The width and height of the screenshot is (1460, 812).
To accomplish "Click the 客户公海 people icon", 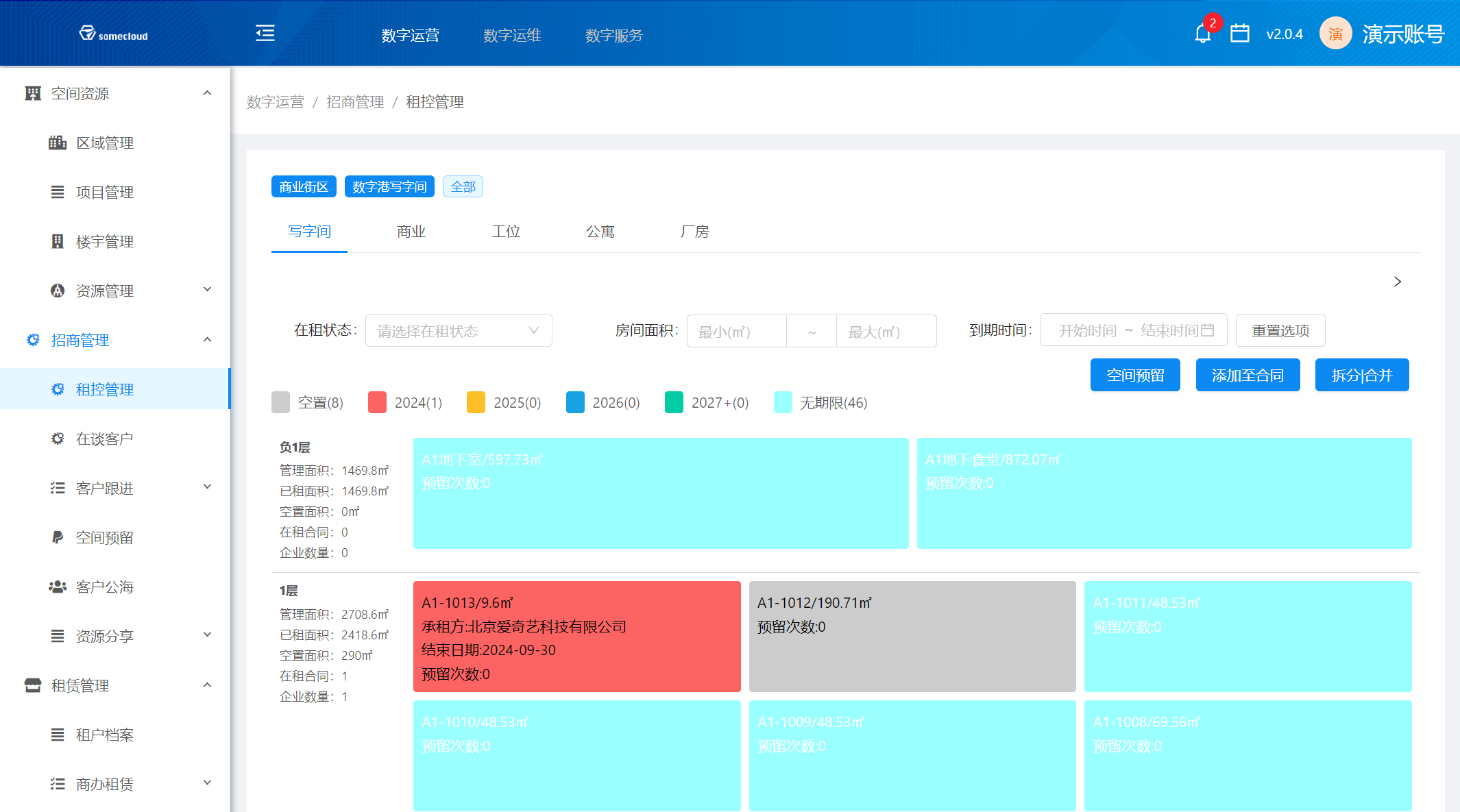I will pos(58,587).
